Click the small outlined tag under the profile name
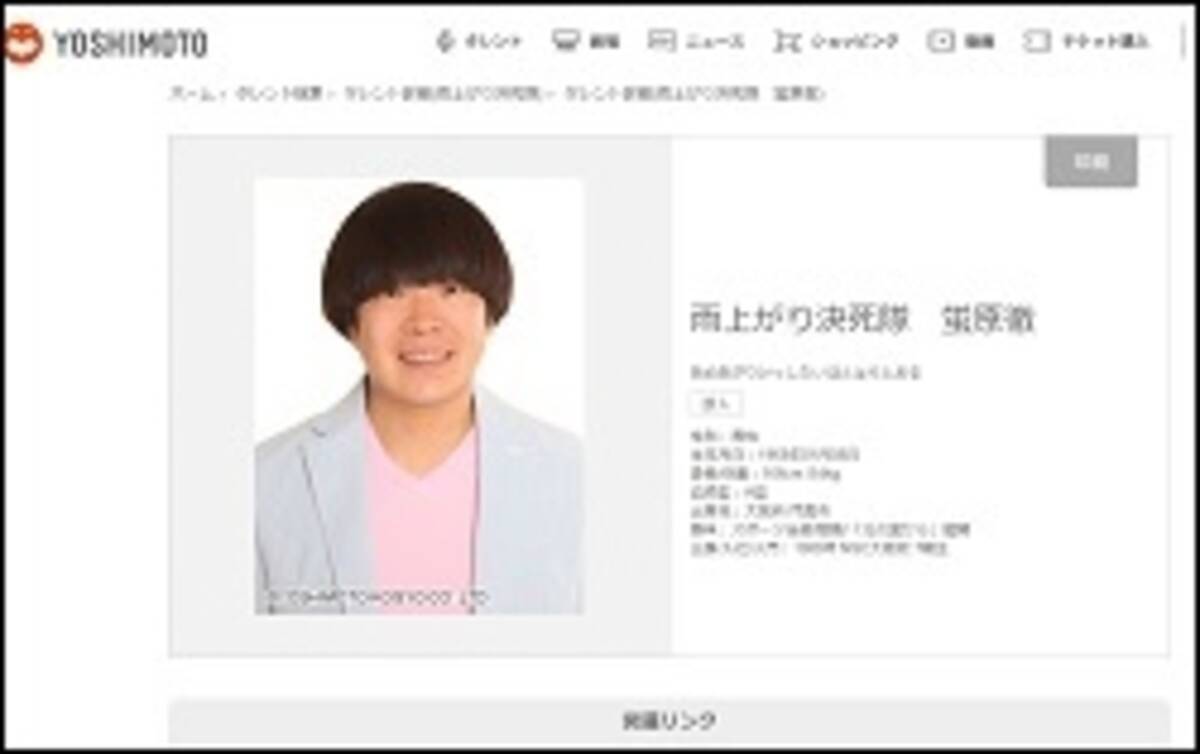This screenshot has width=1200, height=754. (715, 404)
